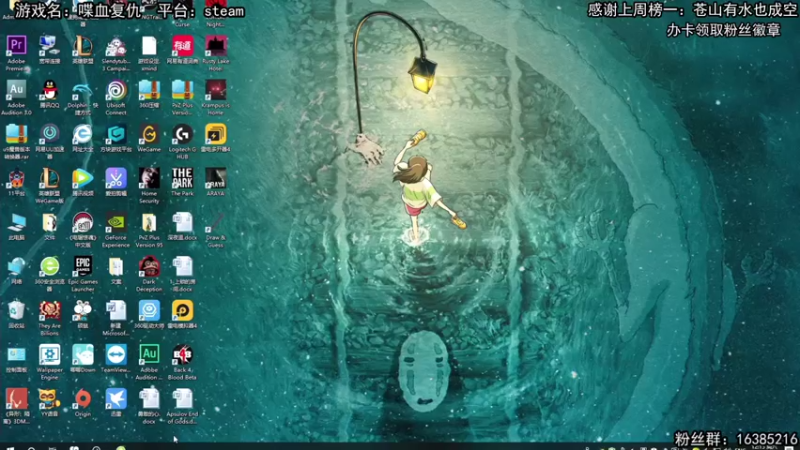Open Tencent Video play icon
Image resolution: width=800 pixels, height=450 pixels.
pos(83,179)
